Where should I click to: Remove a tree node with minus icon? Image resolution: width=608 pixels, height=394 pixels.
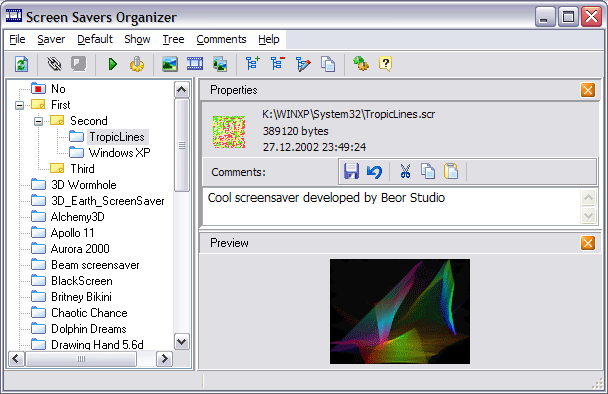click(x=278, y=64)
